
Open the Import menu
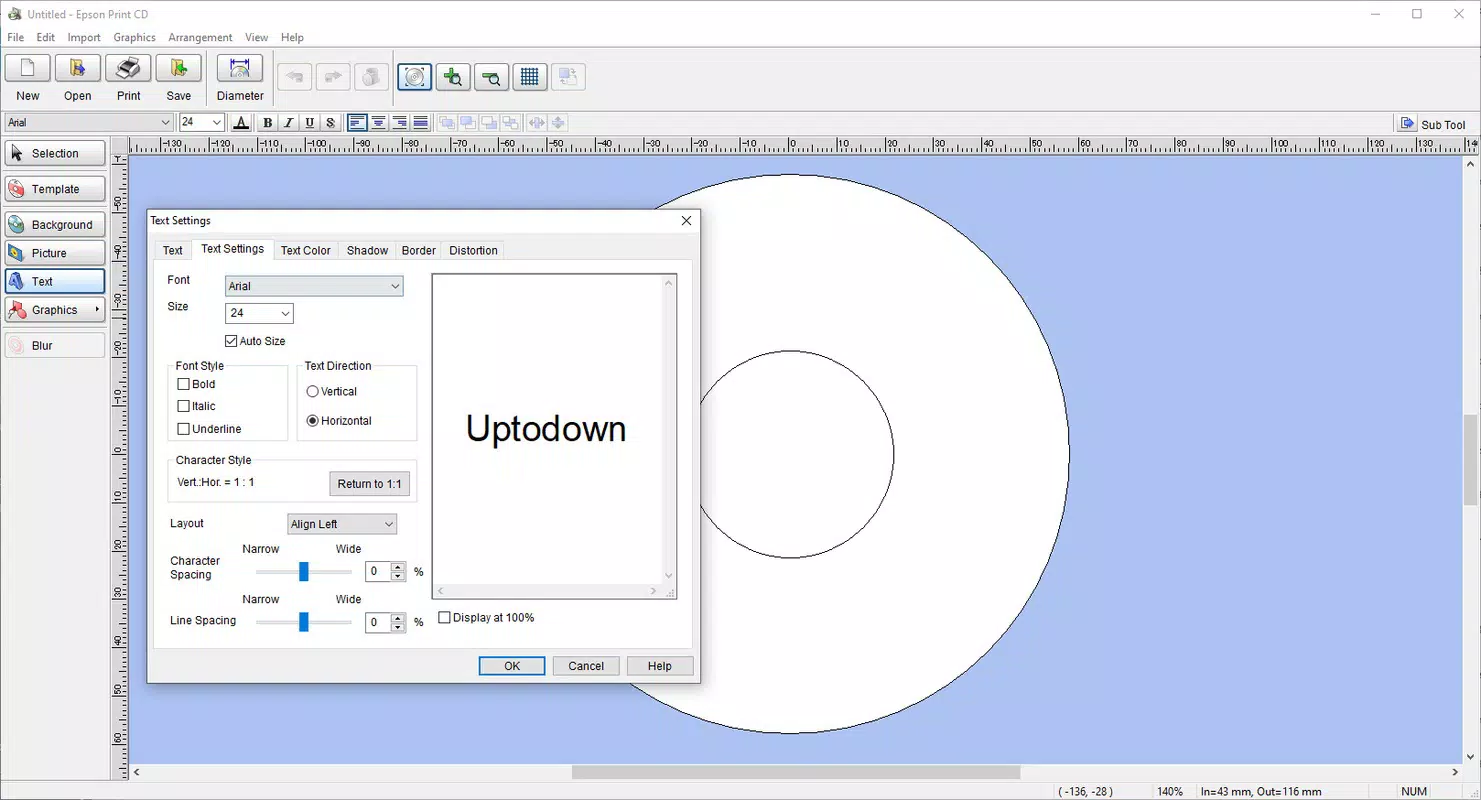pos(84,37)
